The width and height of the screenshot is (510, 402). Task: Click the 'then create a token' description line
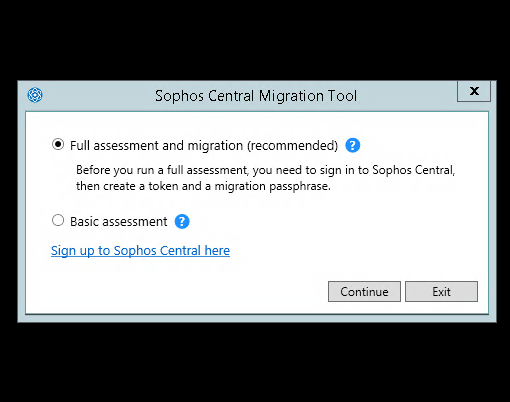coord(203,186)
